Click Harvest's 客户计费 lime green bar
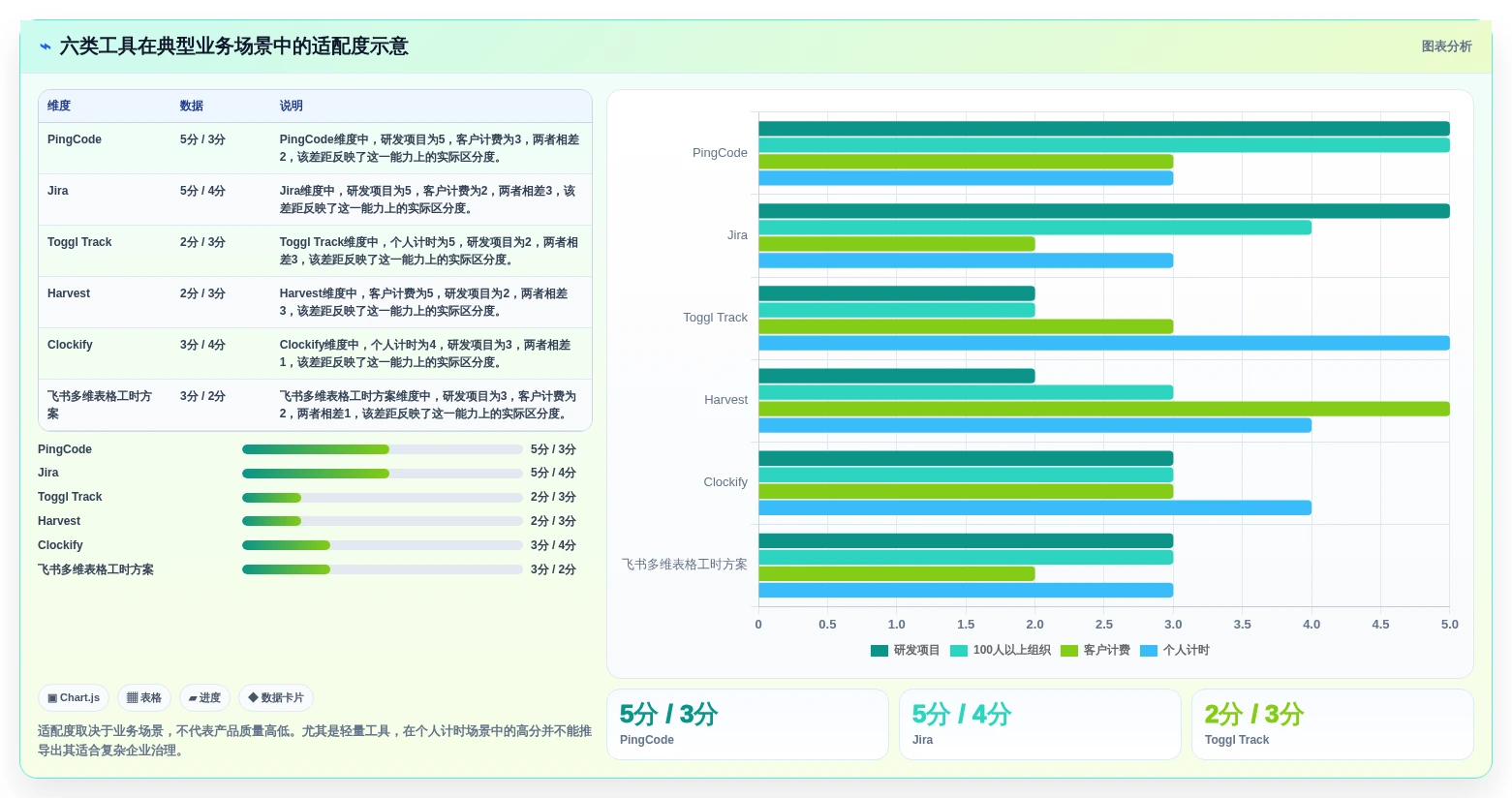 pos(1104,409)
